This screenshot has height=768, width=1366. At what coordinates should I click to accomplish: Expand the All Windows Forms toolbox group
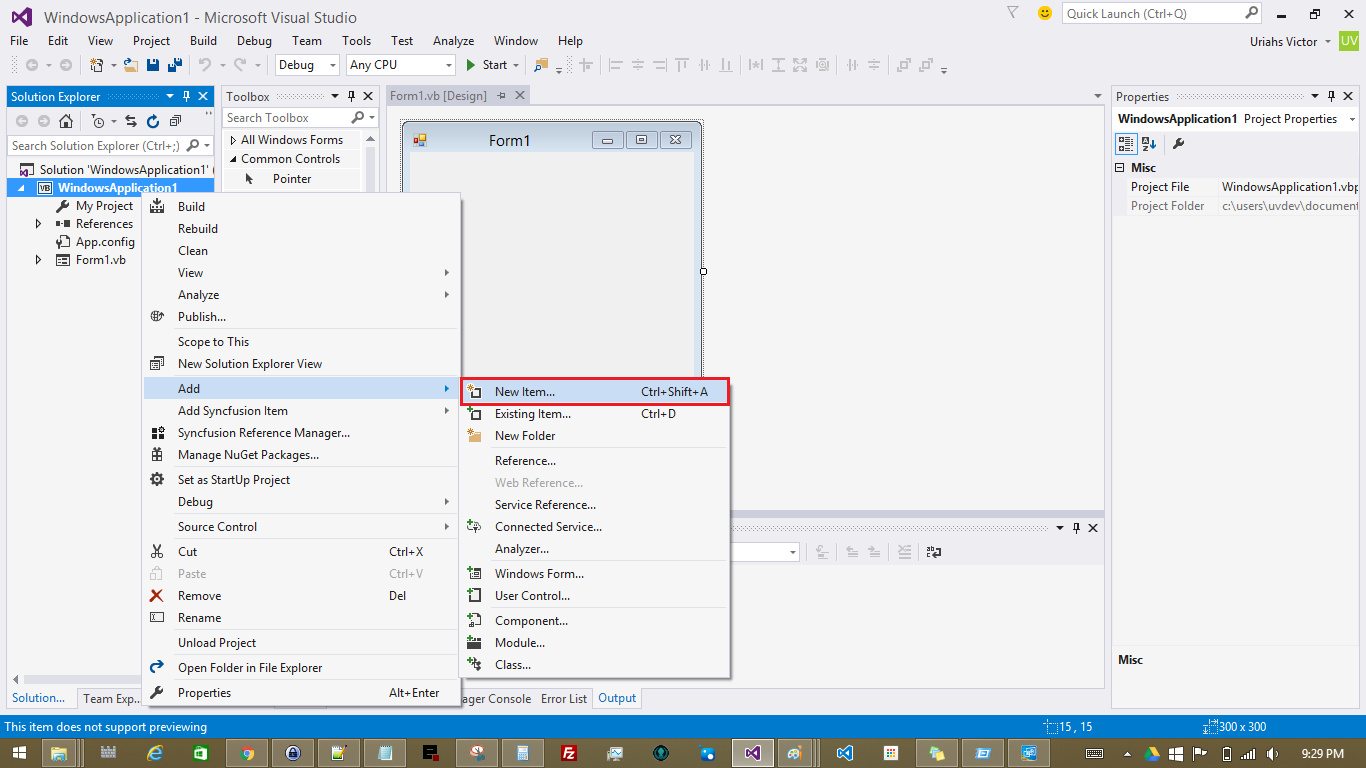[x=232, y=140]
